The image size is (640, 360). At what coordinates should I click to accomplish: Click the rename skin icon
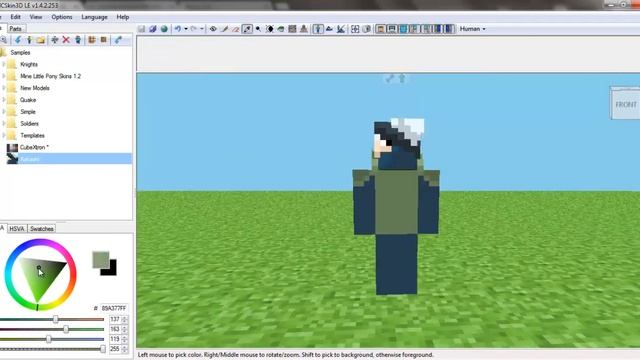(x=55, y=40)
